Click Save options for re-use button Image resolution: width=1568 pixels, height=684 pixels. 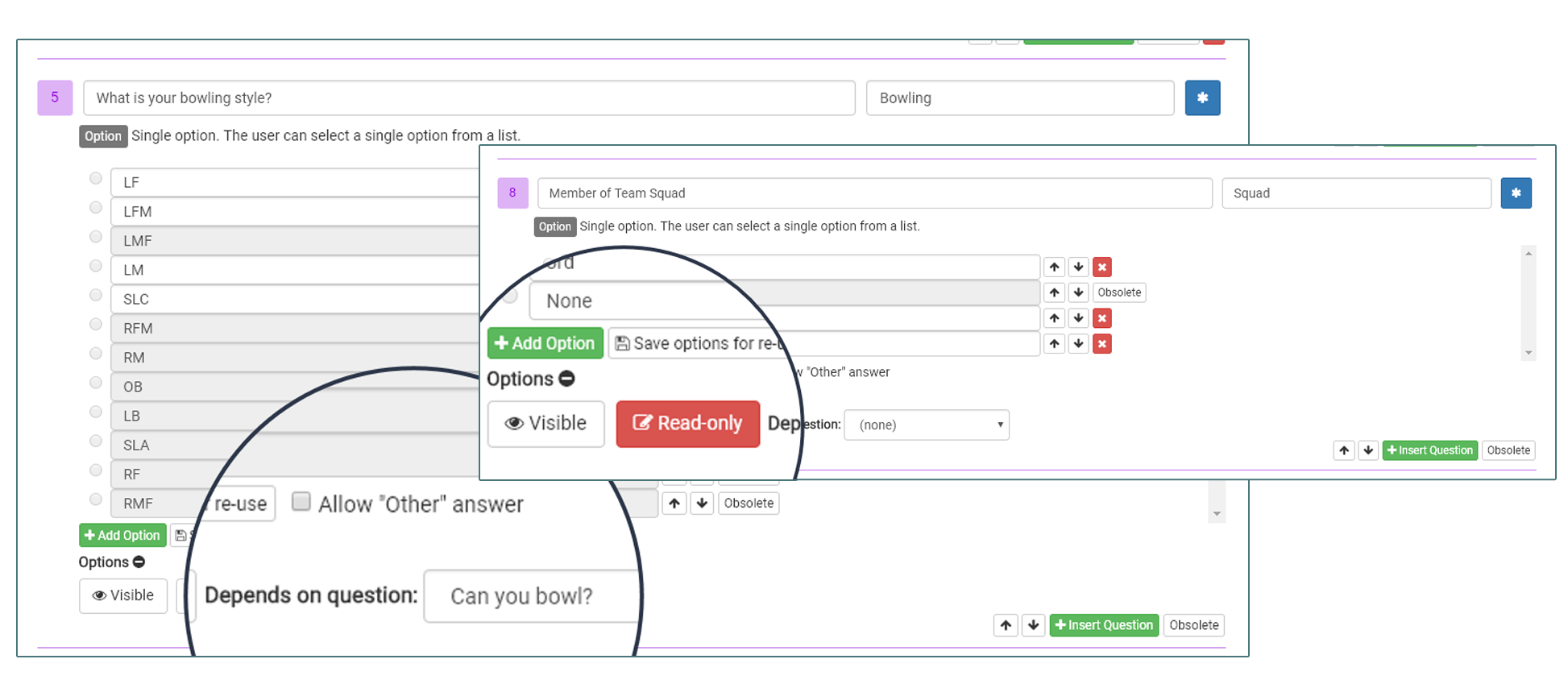(697, 344)
